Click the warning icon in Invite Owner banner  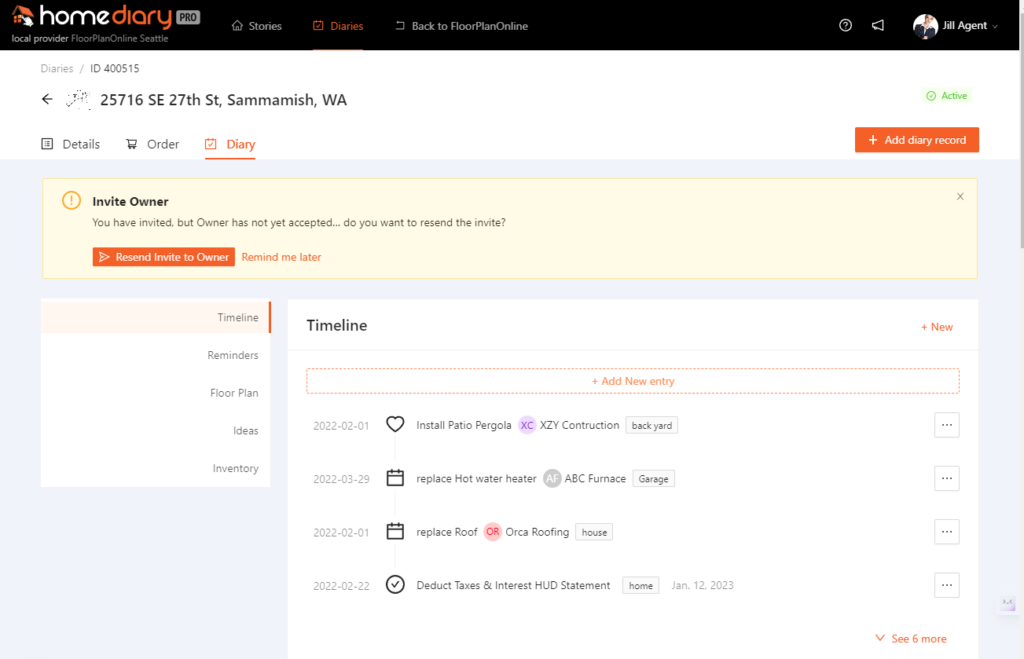[x=71, y=201]
